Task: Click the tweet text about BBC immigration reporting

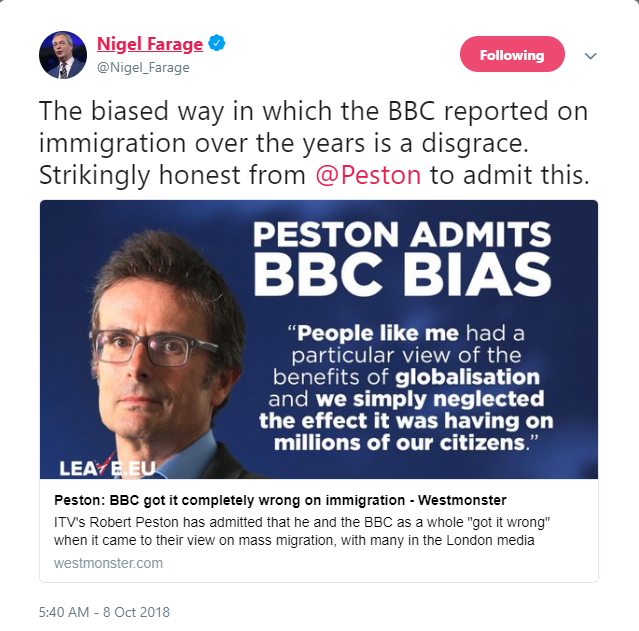Action: click(314, 143)
